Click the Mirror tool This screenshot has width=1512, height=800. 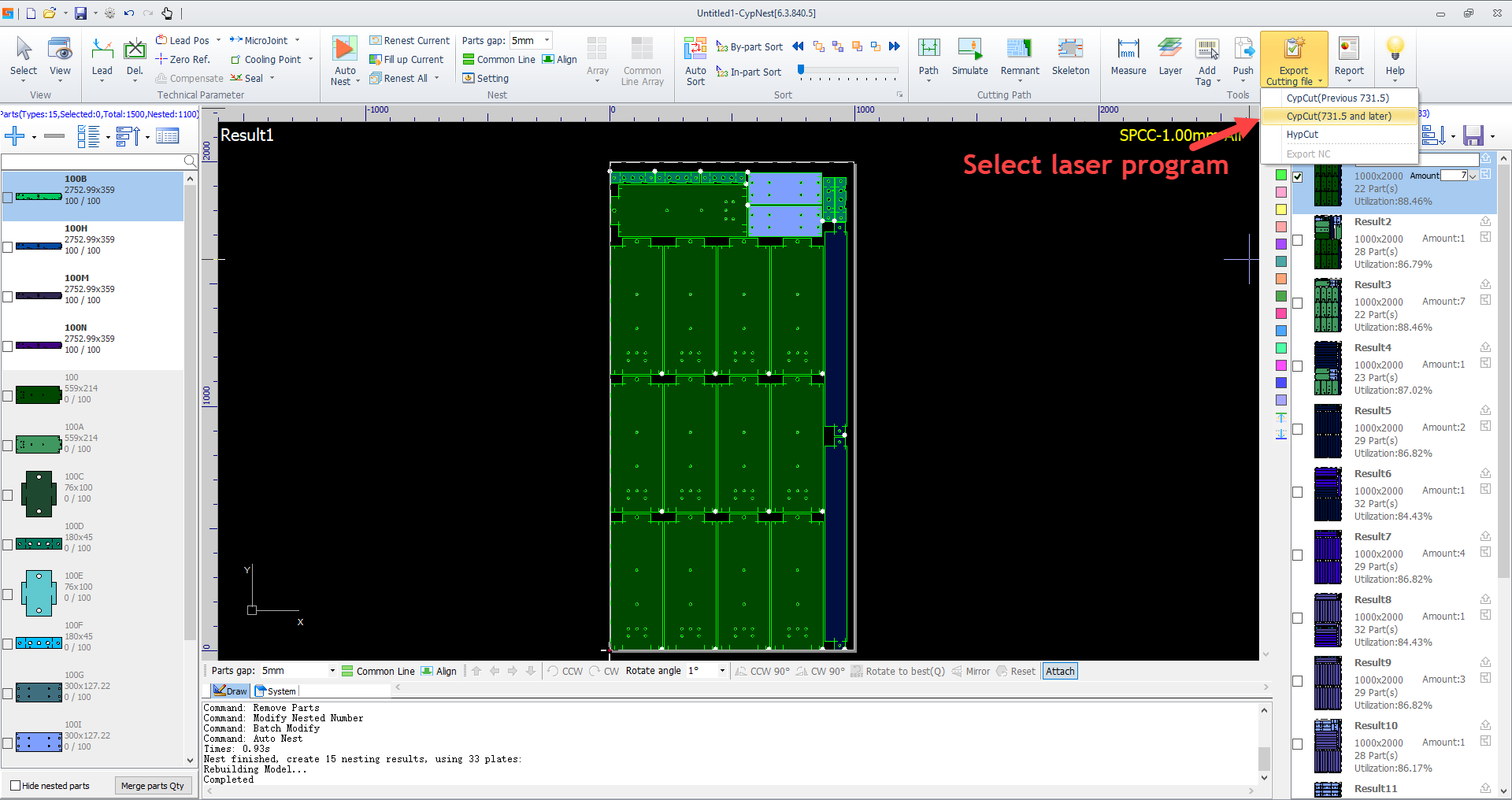coord(970,672)
